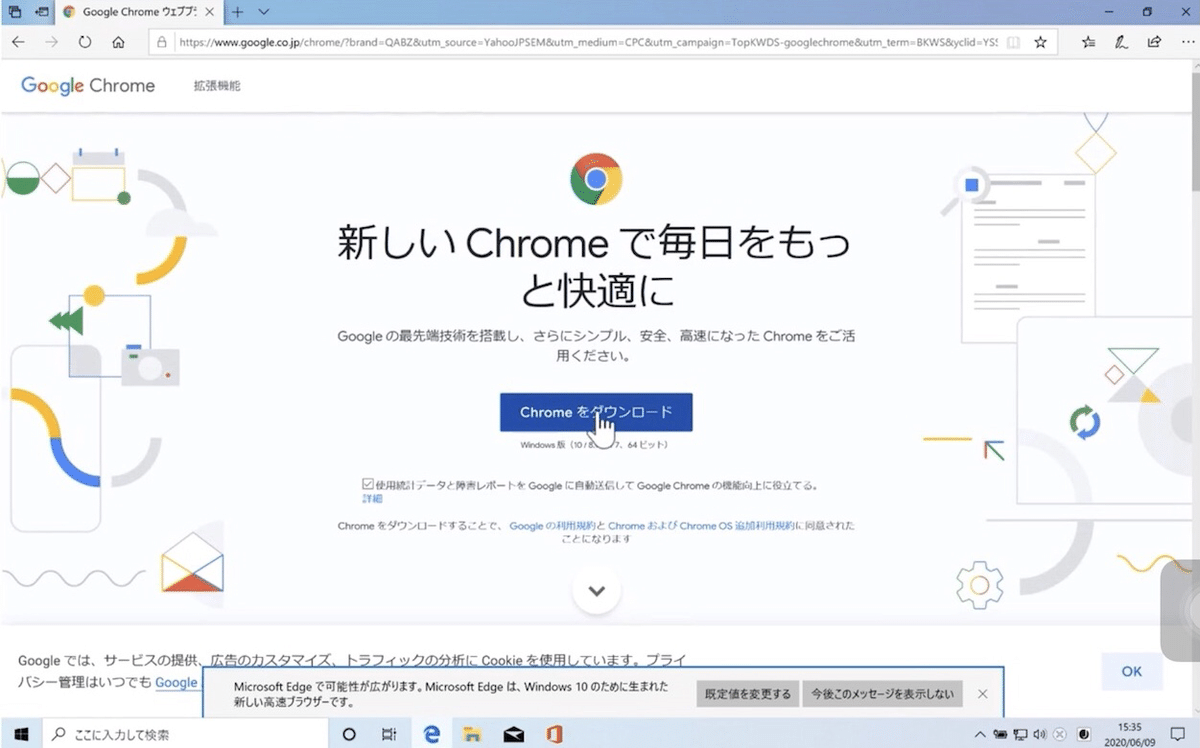Click the Edge back arrow button

[18, 42]
